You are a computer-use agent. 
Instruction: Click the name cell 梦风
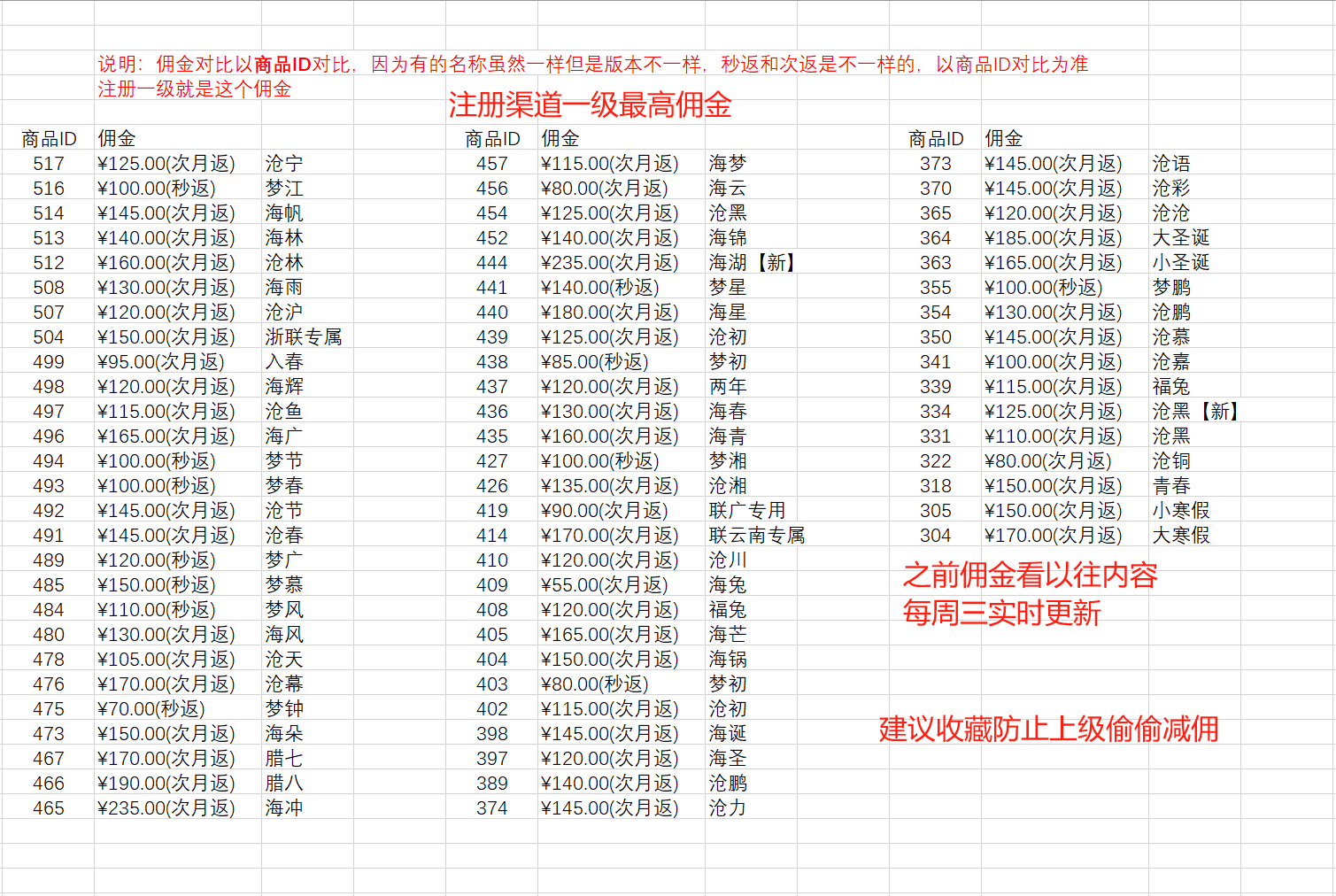pyautogui.click(x=307, y=610)
